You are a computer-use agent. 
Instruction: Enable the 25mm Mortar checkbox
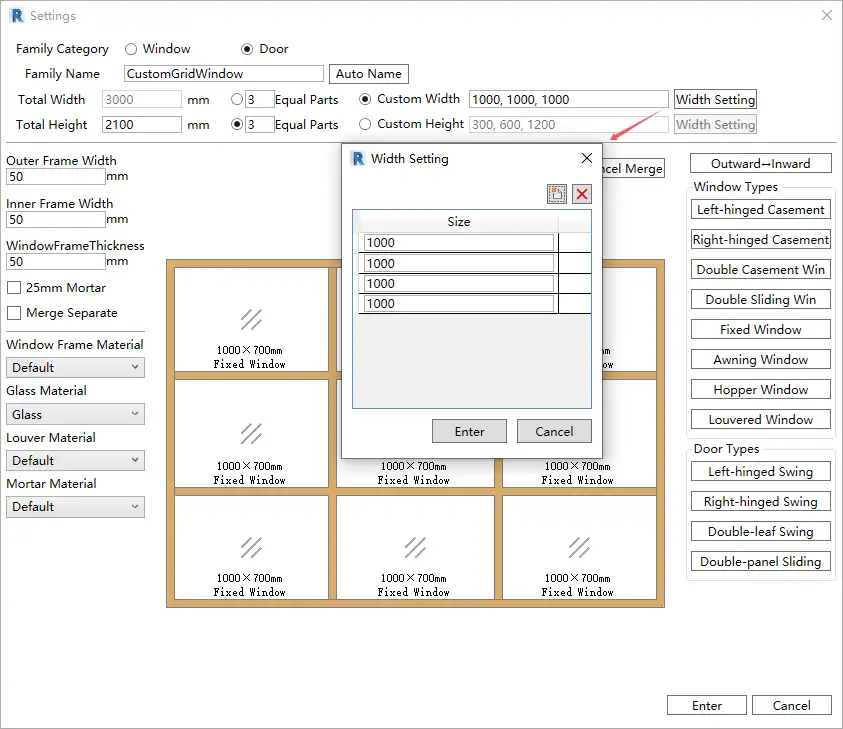[x=15, y=287]
